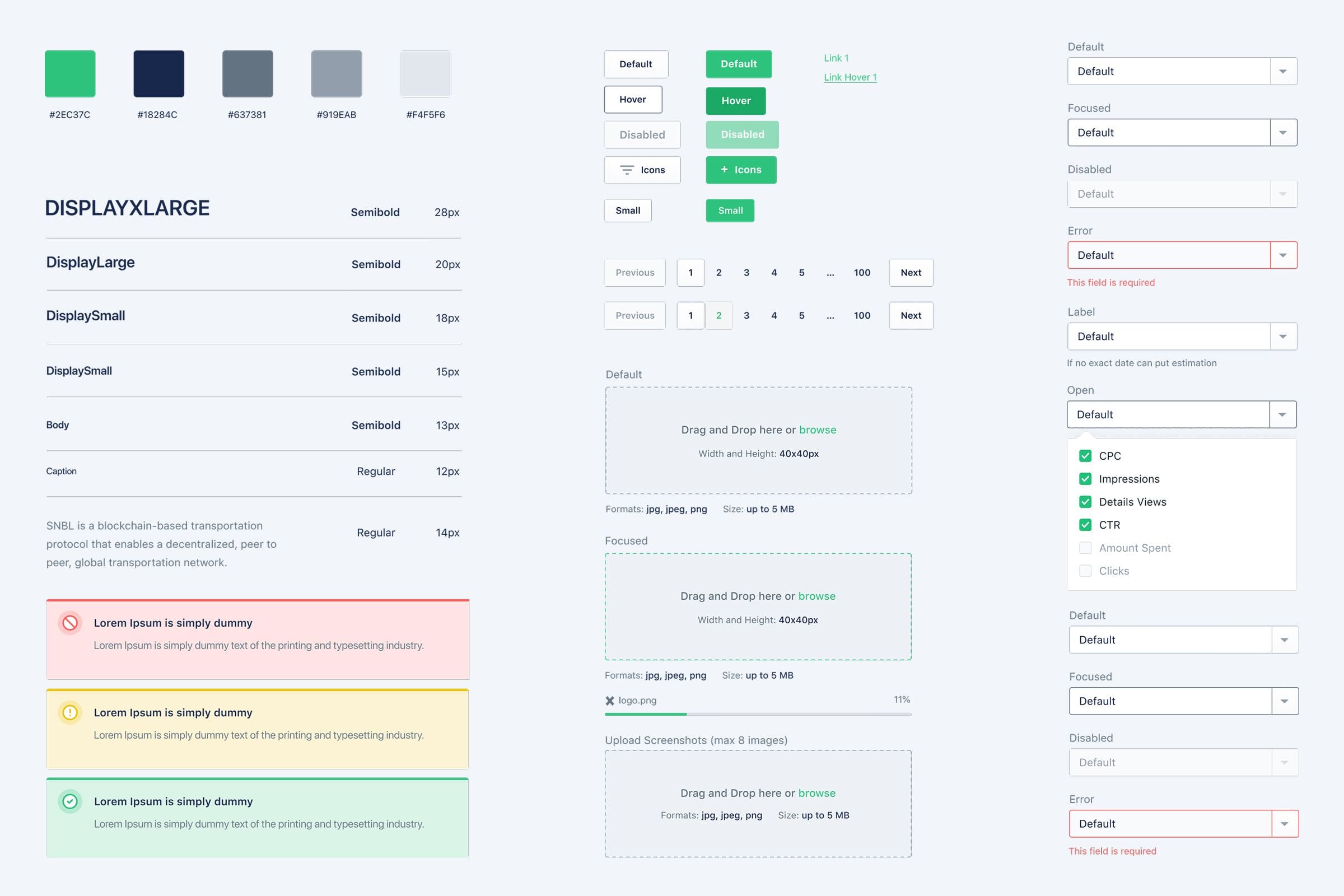
Task: Check the Clicks checkbox
Action: [1085, 571]
